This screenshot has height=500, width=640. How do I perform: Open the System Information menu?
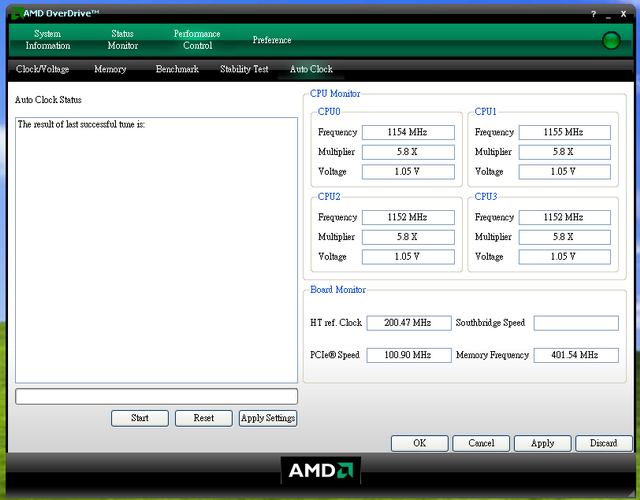pos(48,40)
